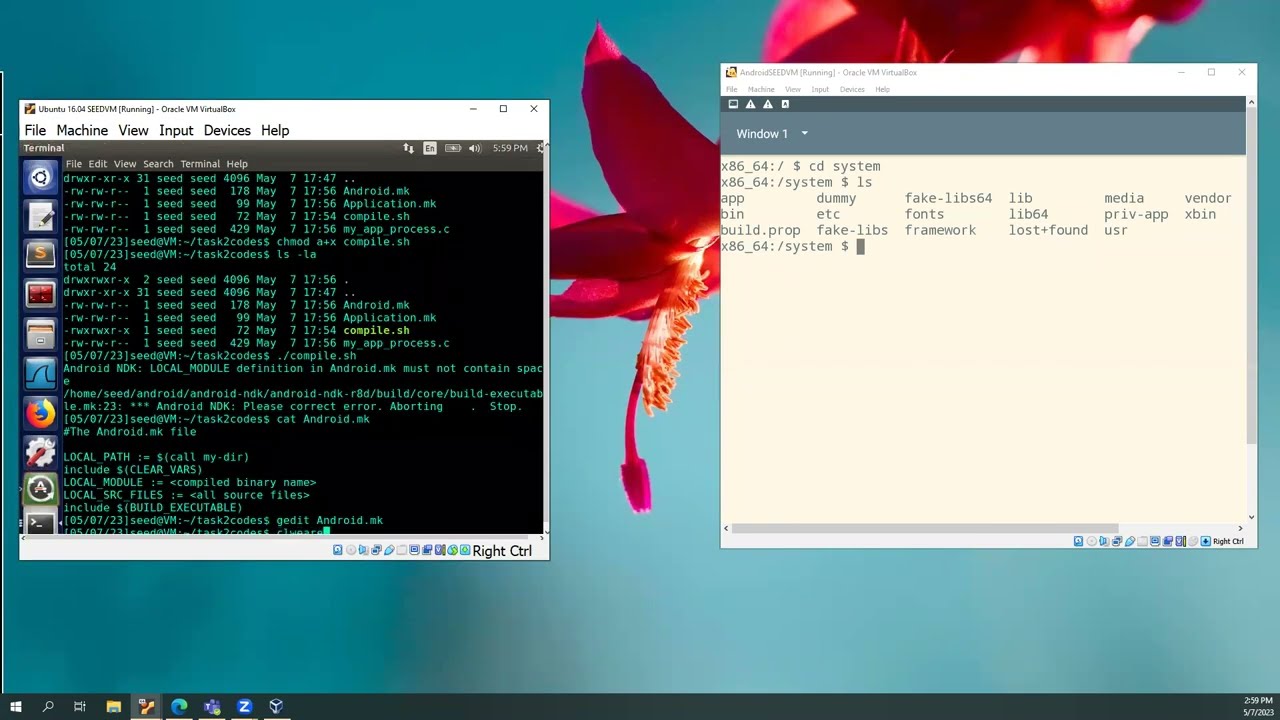Open Machine menu in Ubuntu VM window
1280x720 pixels.
[82, 130]
